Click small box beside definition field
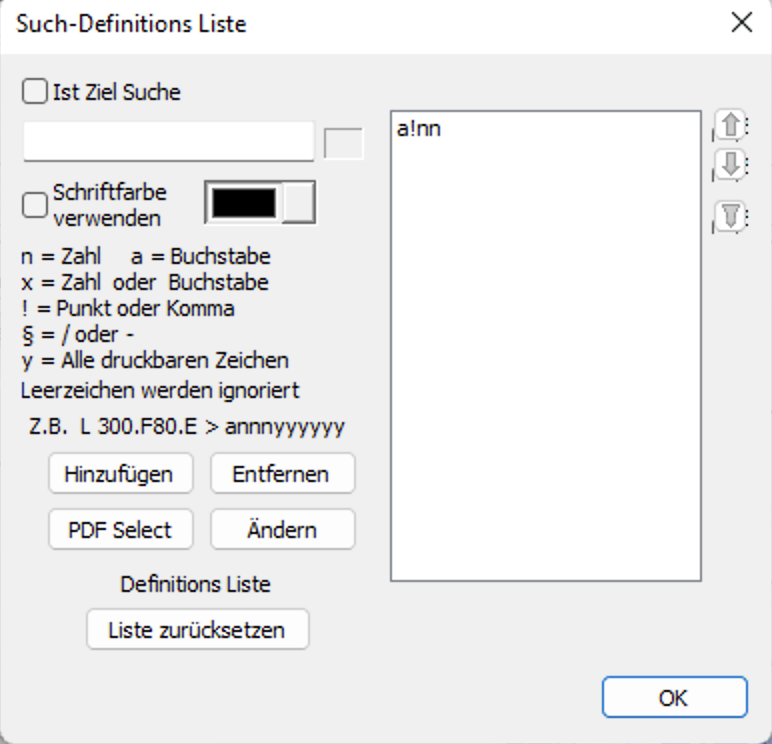 (343, 143)
